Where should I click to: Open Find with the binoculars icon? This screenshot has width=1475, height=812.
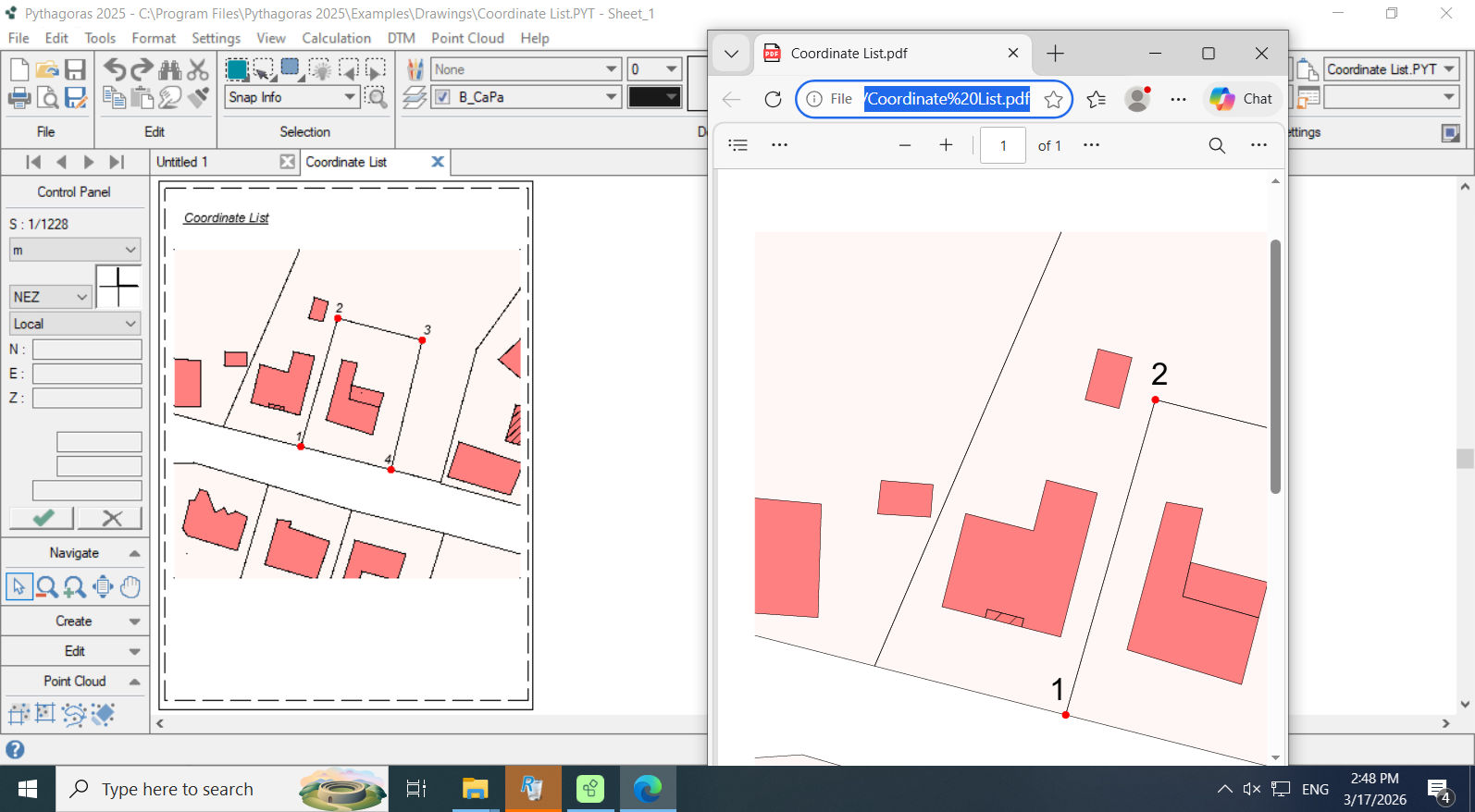pyautogui.click(x=169, y=69)
